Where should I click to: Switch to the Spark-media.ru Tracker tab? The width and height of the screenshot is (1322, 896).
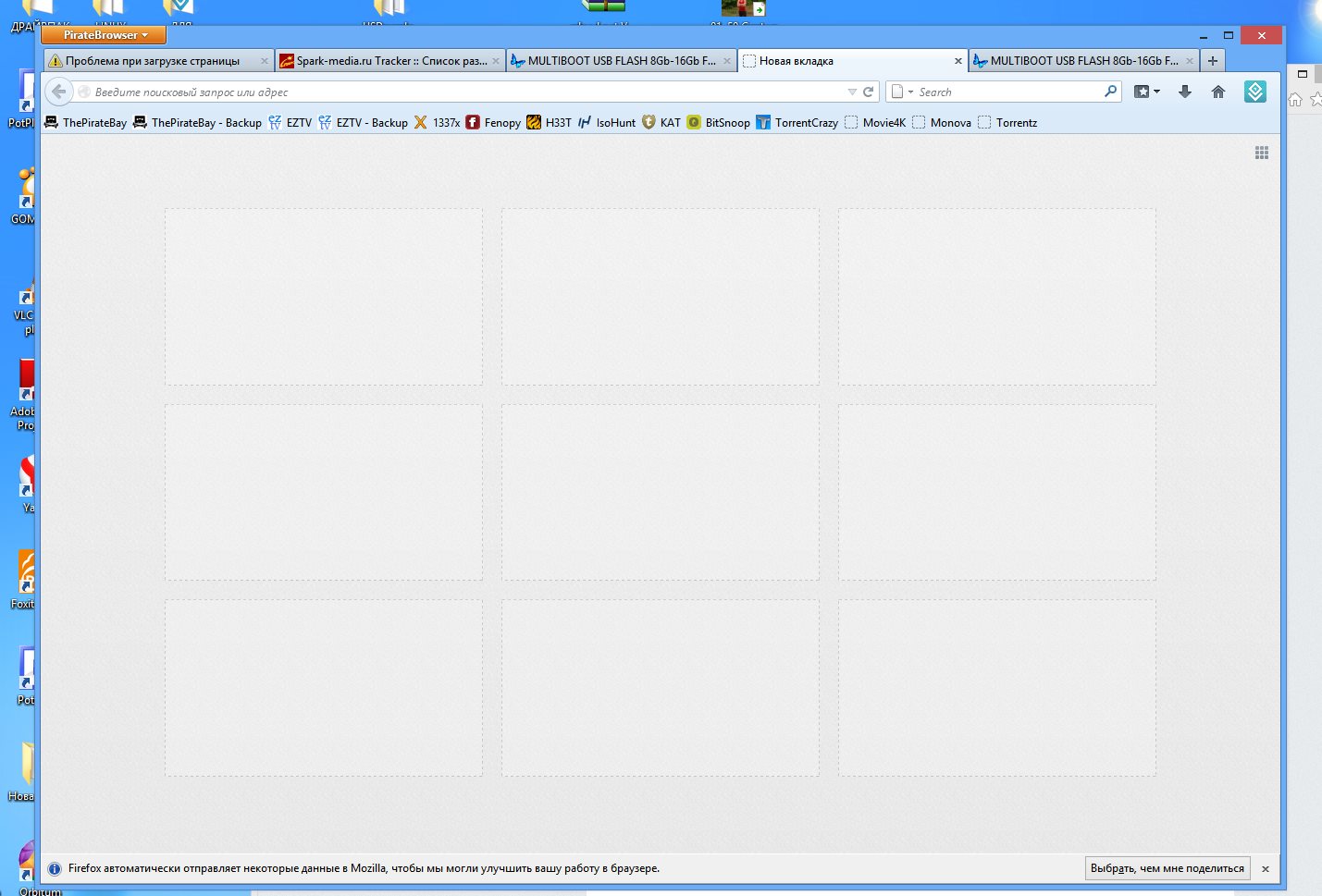click(x=390, y=61)
